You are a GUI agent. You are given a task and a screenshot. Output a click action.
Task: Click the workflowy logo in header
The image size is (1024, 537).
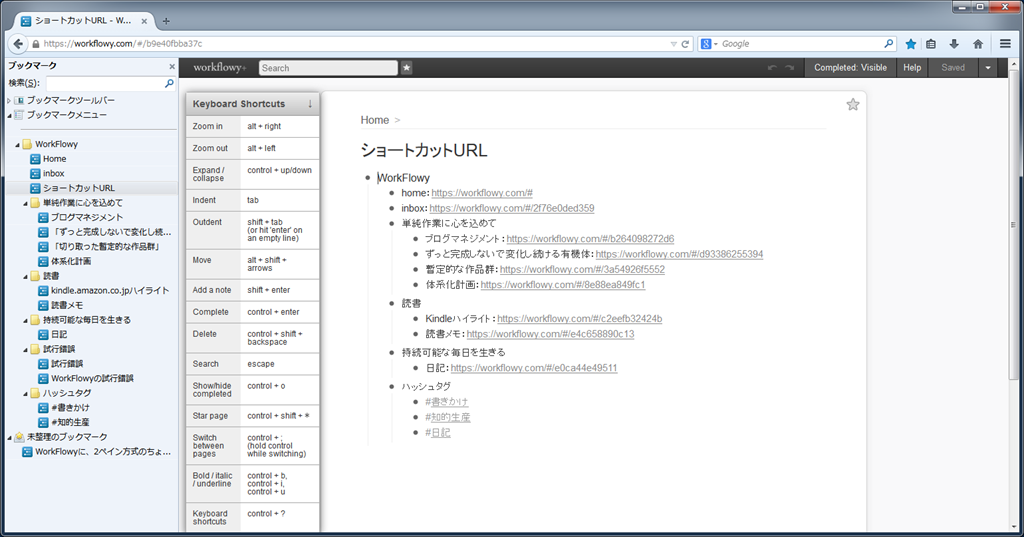(220, 67)
